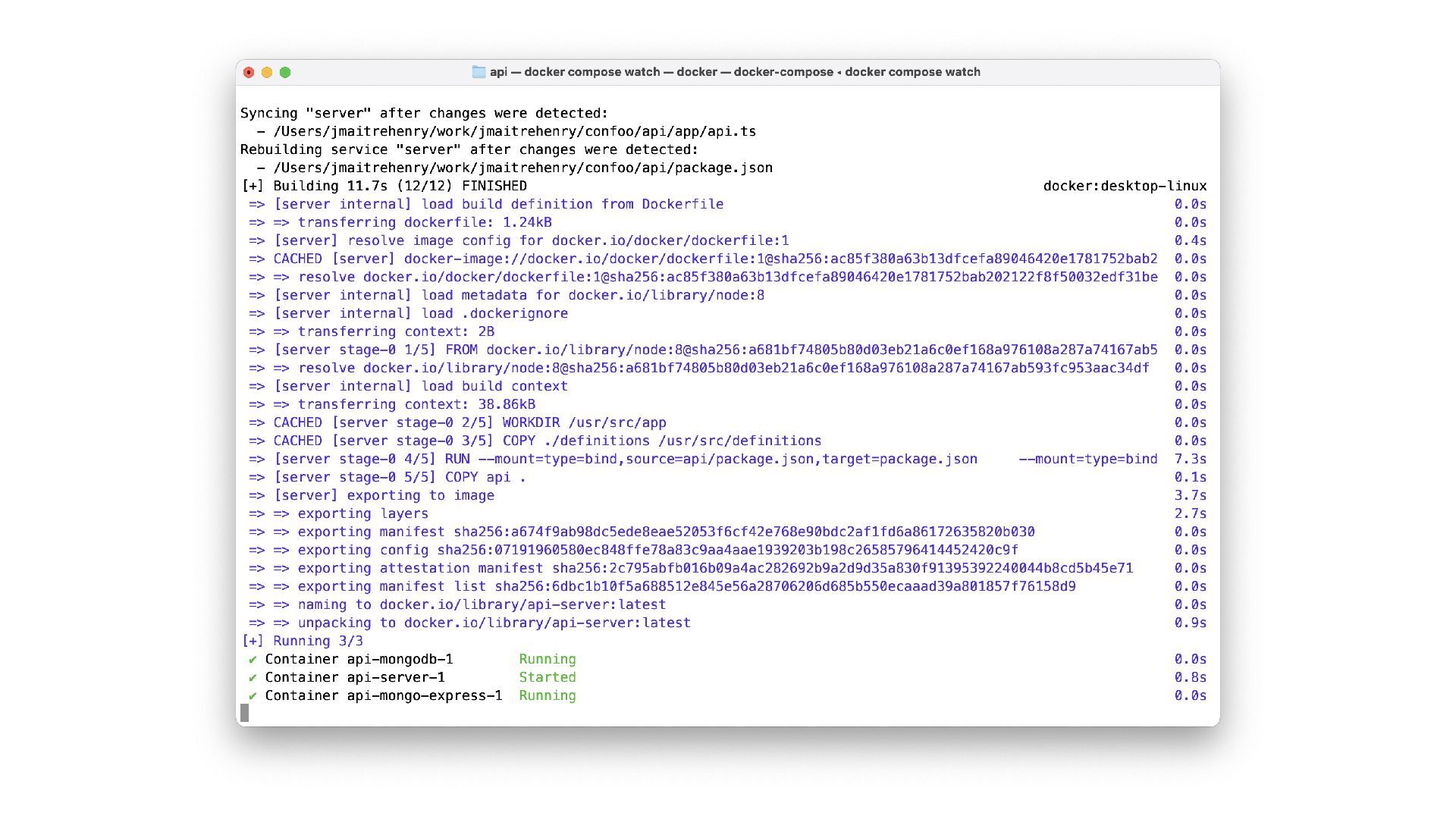Click 'stage-0 1/5] FROM docker.io/library/node:8' line
1456x819 pixels.
[x=703, y=350]
